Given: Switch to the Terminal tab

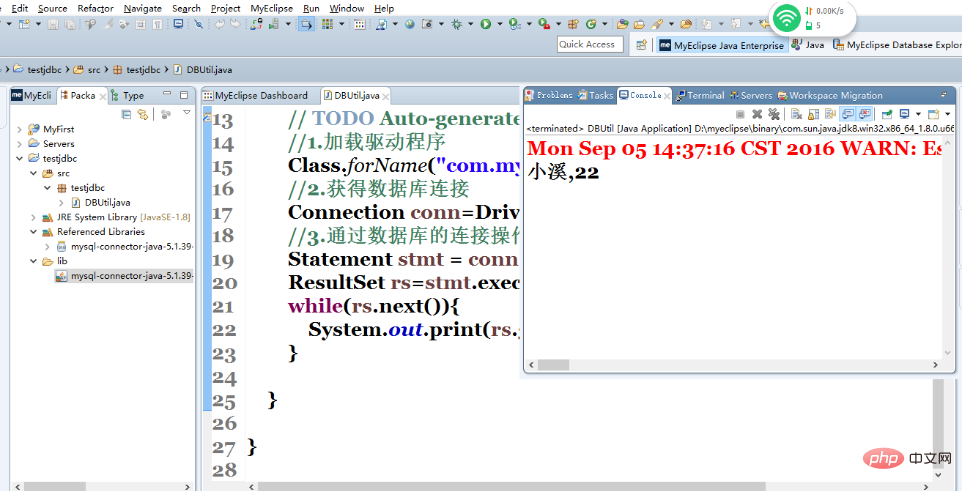Looking at the screenshot, I should click(x=700, y=96).
